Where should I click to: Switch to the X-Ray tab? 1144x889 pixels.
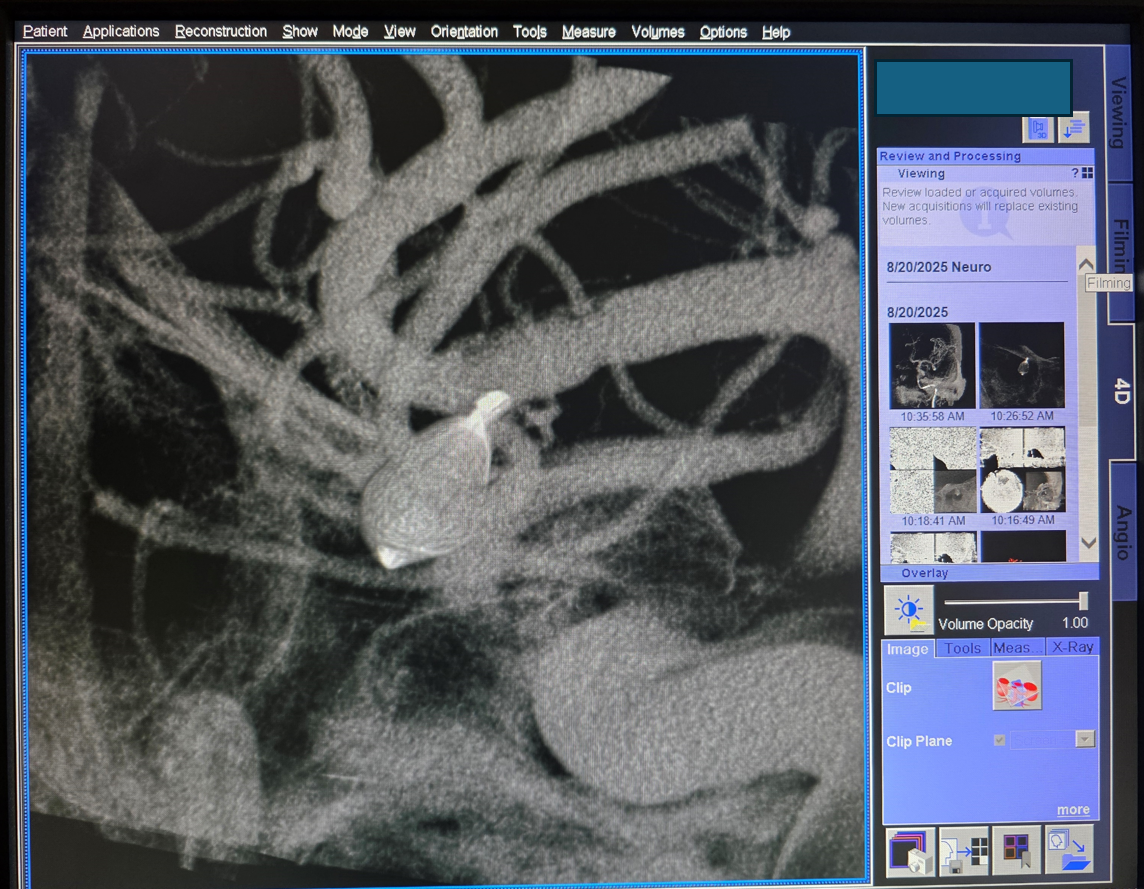point(1072,648)
